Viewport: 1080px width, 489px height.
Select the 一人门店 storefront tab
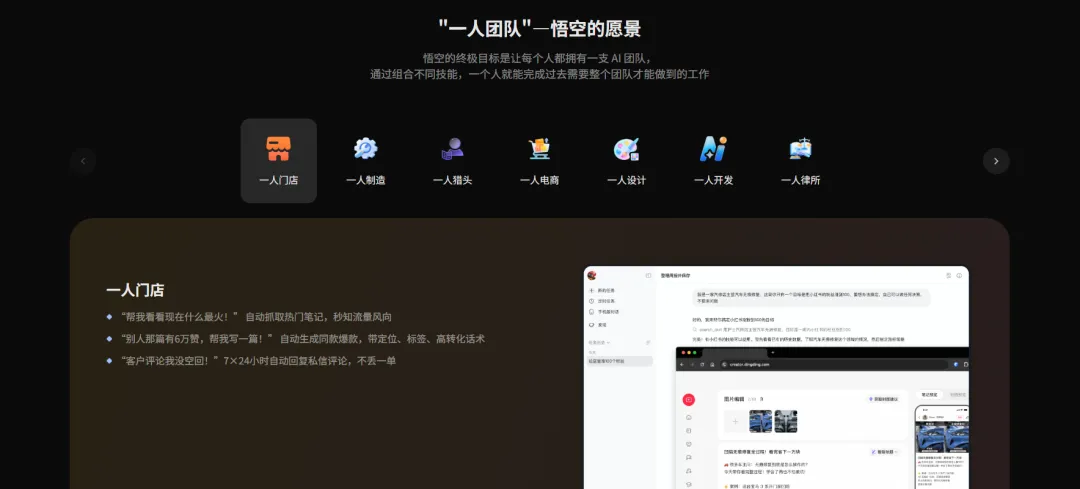[x=279, y=161]
